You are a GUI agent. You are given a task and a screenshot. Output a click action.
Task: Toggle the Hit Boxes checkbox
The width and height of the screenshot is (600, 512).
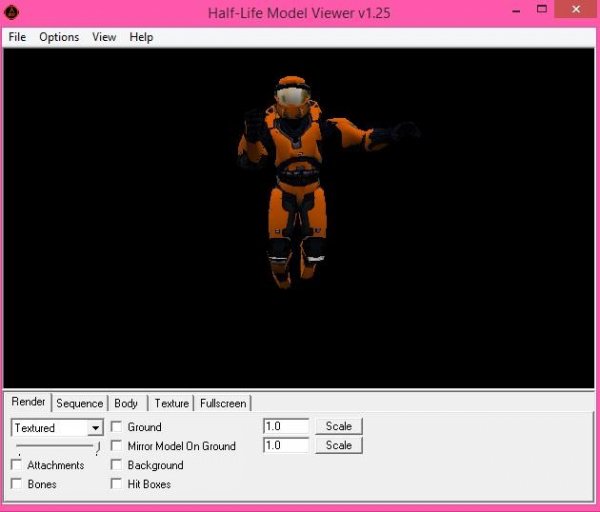coord(116,484)
